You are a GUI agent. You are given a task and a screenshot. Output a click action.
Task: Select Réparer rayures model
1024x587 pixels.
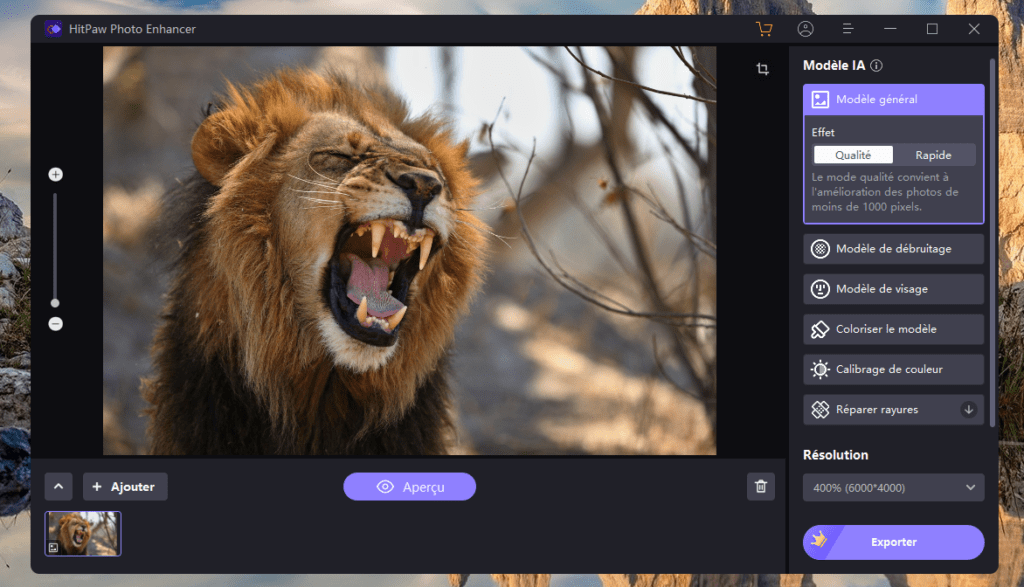click(x=893, y=409)
